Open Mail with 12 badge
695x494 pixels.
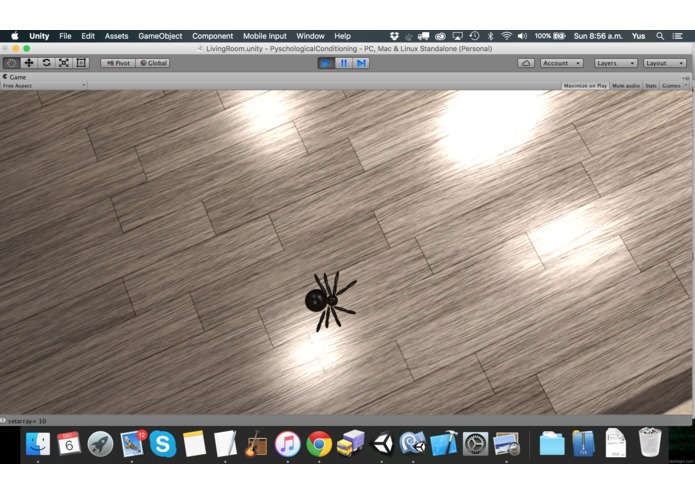click(x=132, y=443)
